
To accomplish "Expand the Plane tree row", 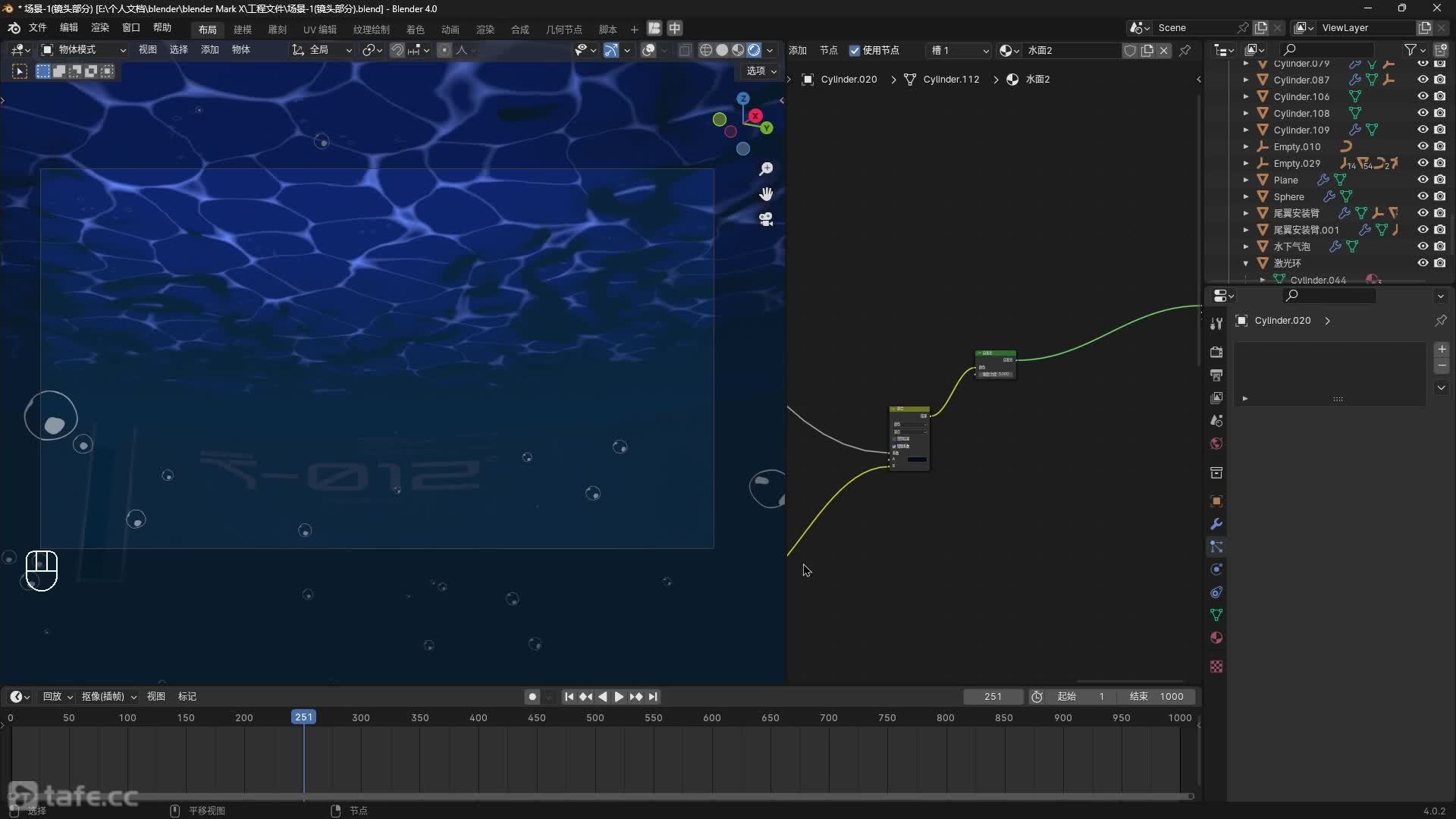I will pos(1245,180).
